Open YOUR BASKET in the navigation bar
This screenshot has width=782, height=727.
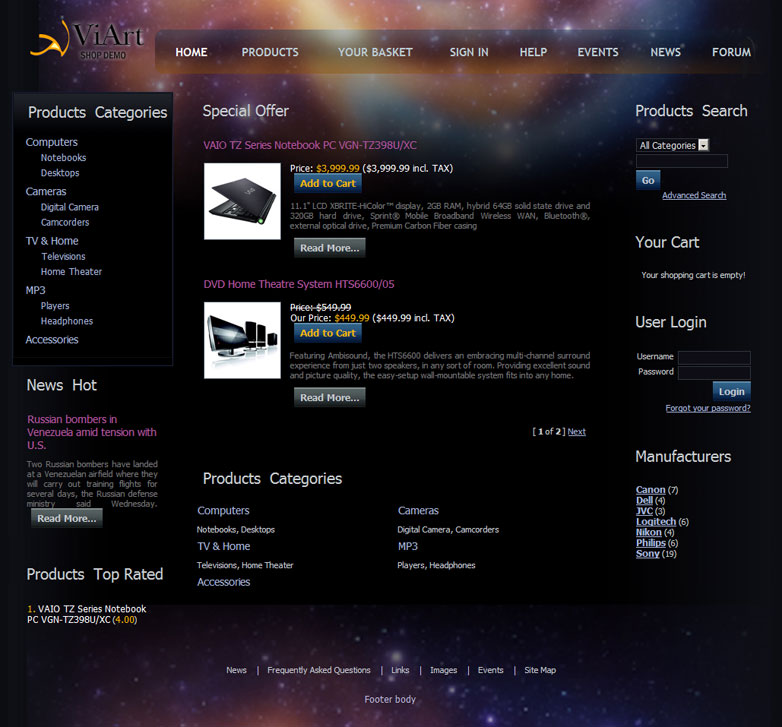[x=375, y=52]
